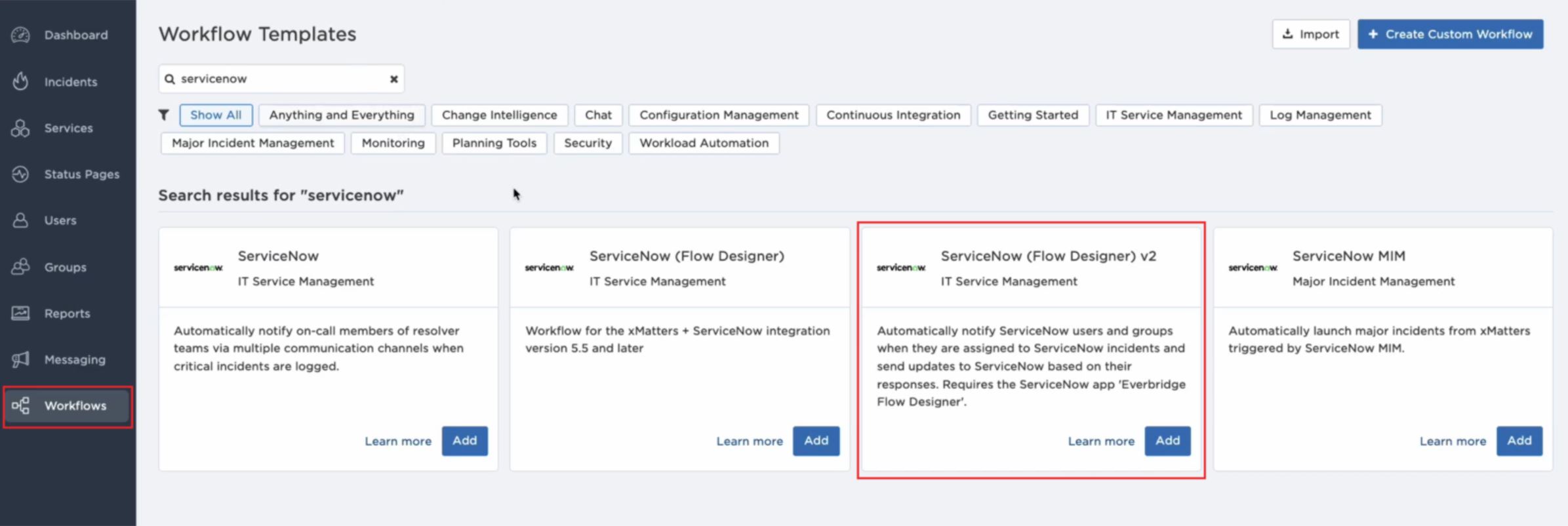The image size is (1568, 526).
Task: Click the Groups people icon
Action: tap(20, 267)
